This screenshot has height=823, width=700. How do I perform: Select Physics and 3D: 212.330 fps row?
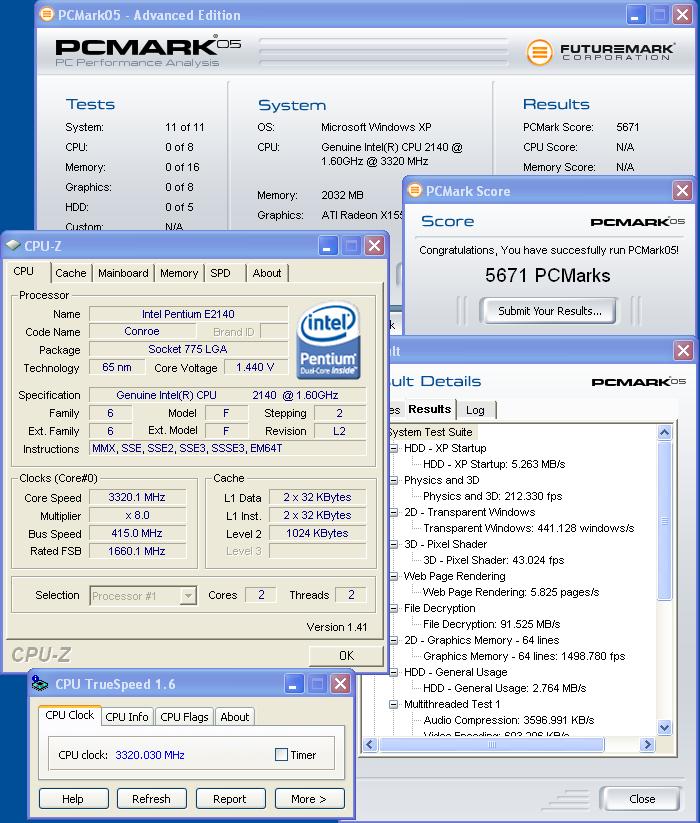[x=492, y=496]
